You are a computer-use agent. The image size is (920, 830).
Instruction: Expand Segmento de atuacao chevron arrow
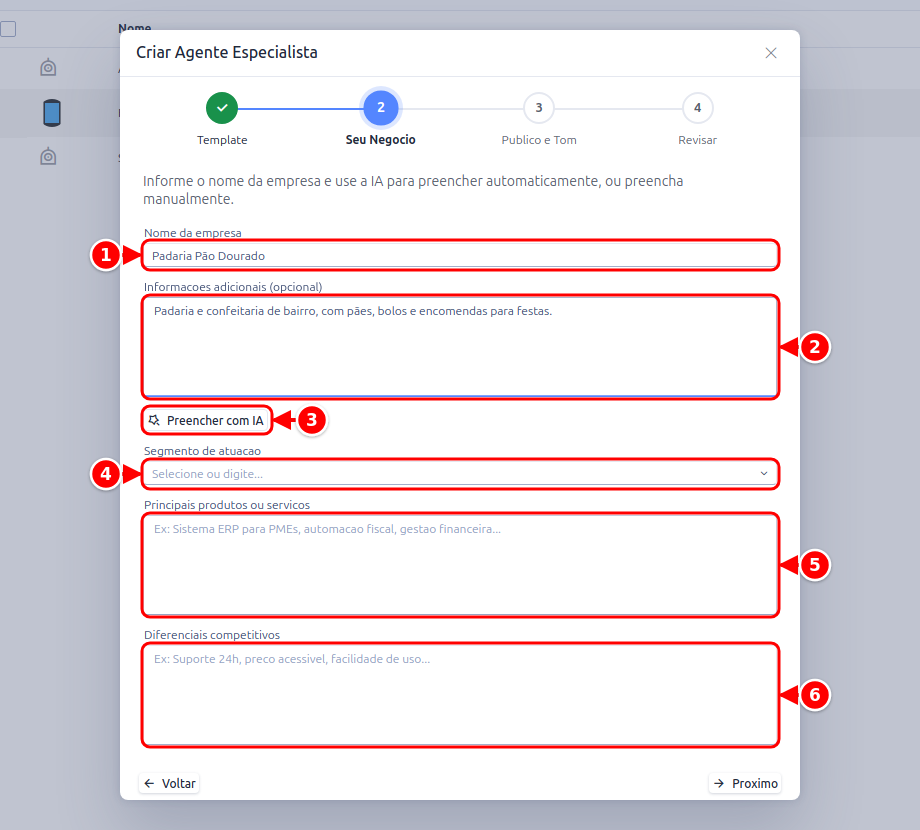(763, 473)
